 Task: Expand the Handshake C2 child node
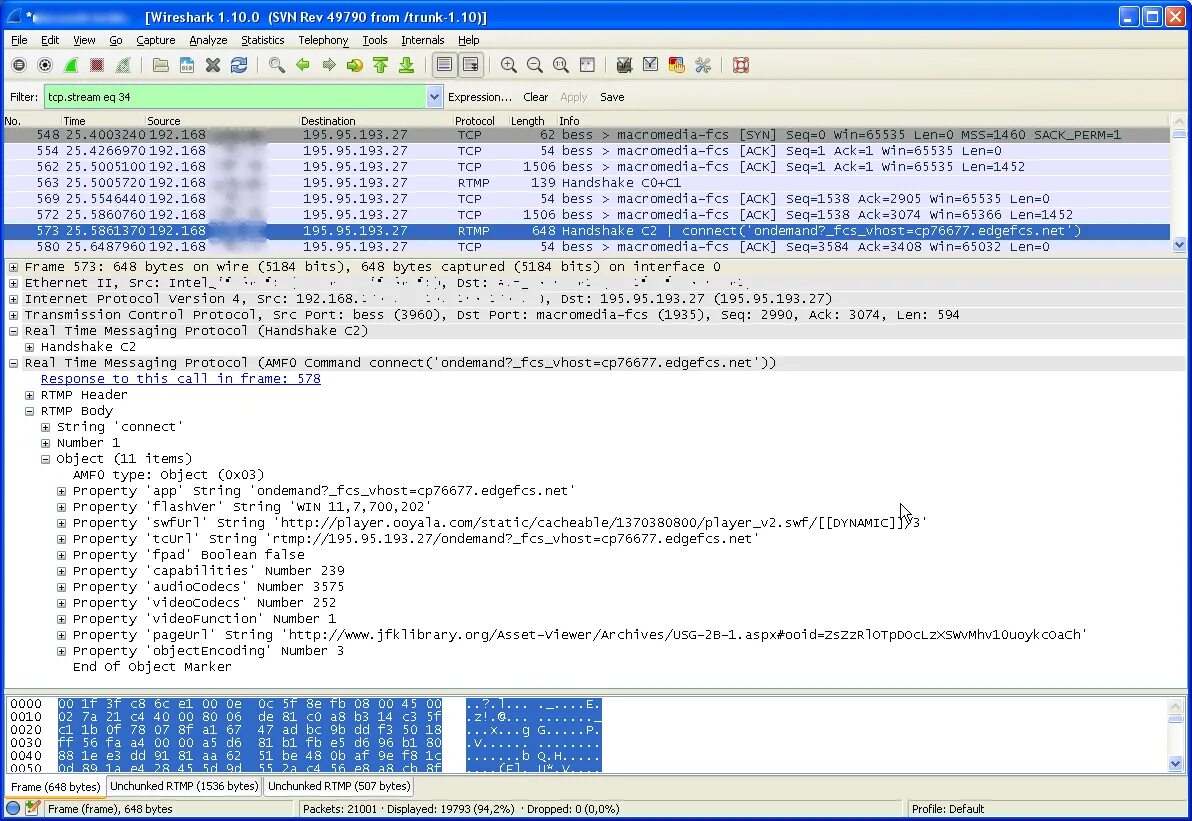pyautogui.click(x=29, y=347)
